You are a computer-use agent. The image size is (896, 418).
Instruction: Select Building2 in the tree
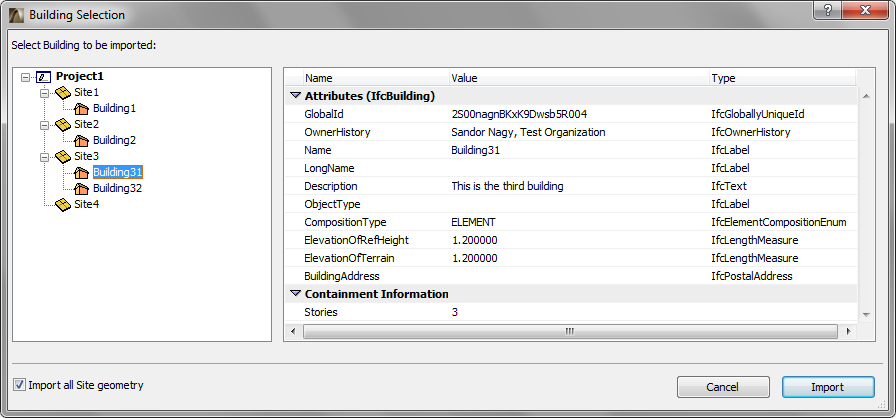[x=114, y=140]
